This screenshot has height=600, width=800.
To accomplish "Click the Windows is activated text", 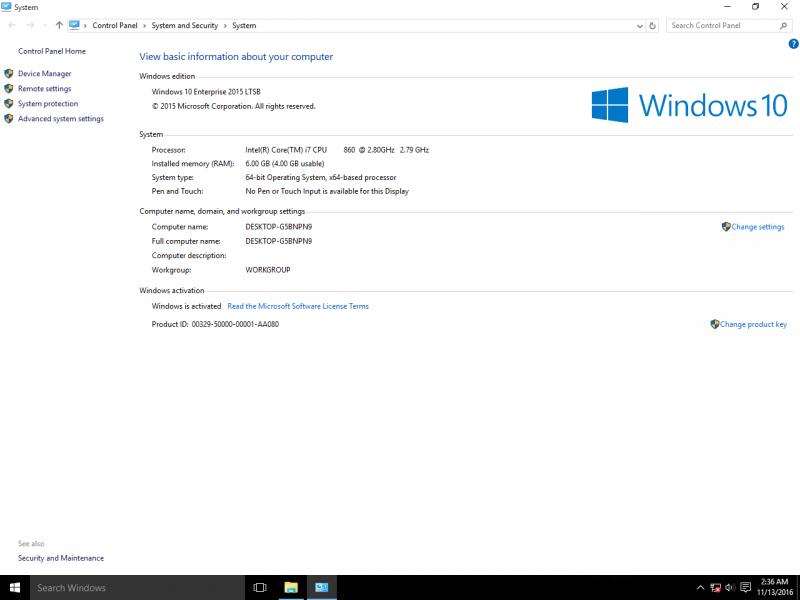I will (186, 306).
